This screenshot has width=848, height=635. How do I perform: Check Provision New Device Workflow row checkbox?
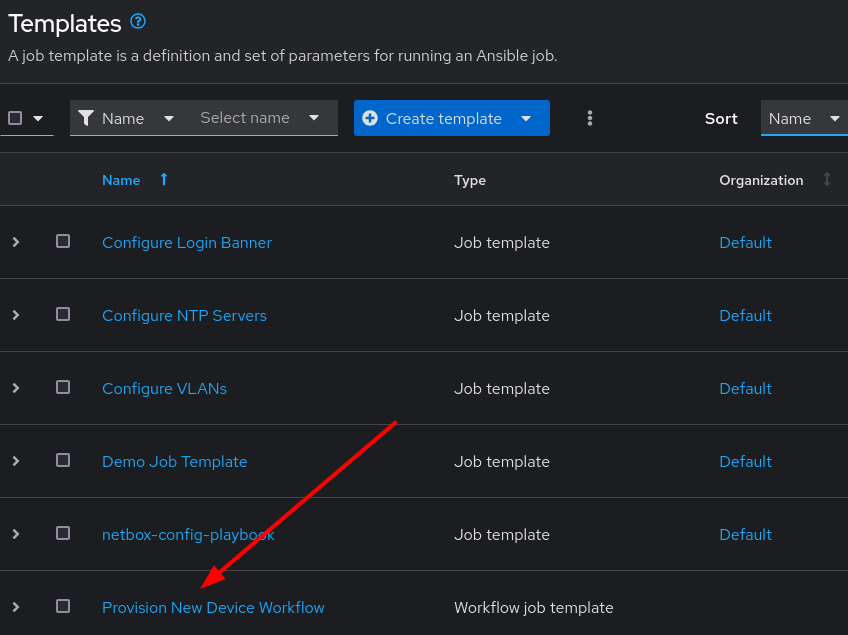pos(63,606)
